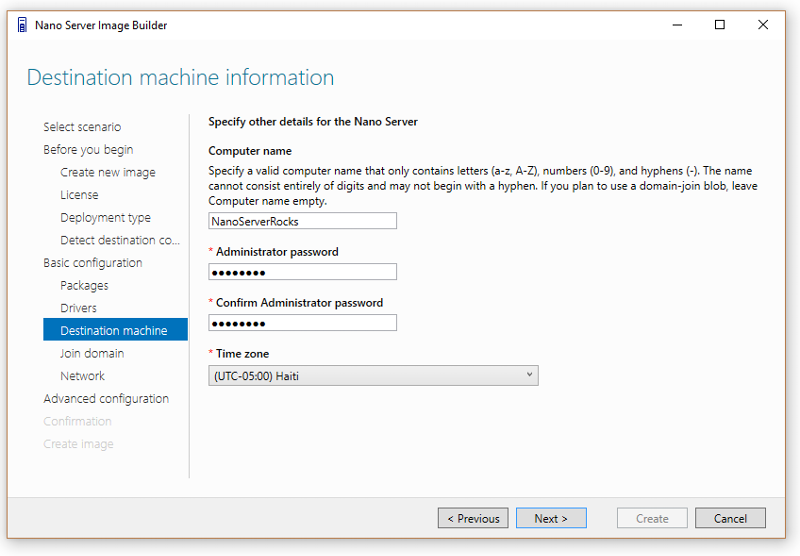Click the Nano Server Image Builder app icon

(x=21, y=24)
